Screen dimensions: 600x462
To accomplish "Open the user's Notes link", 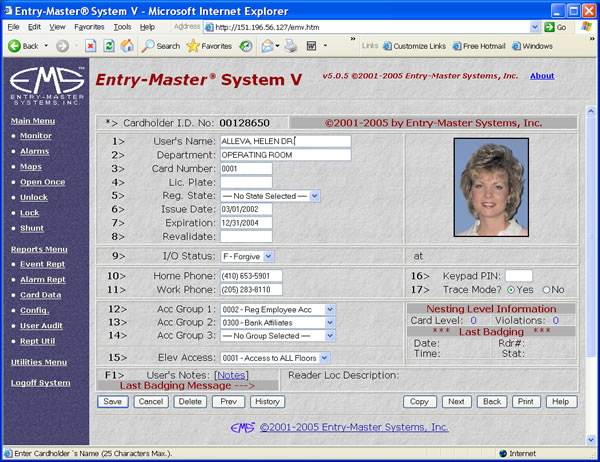I will click(x=231, y=375).
